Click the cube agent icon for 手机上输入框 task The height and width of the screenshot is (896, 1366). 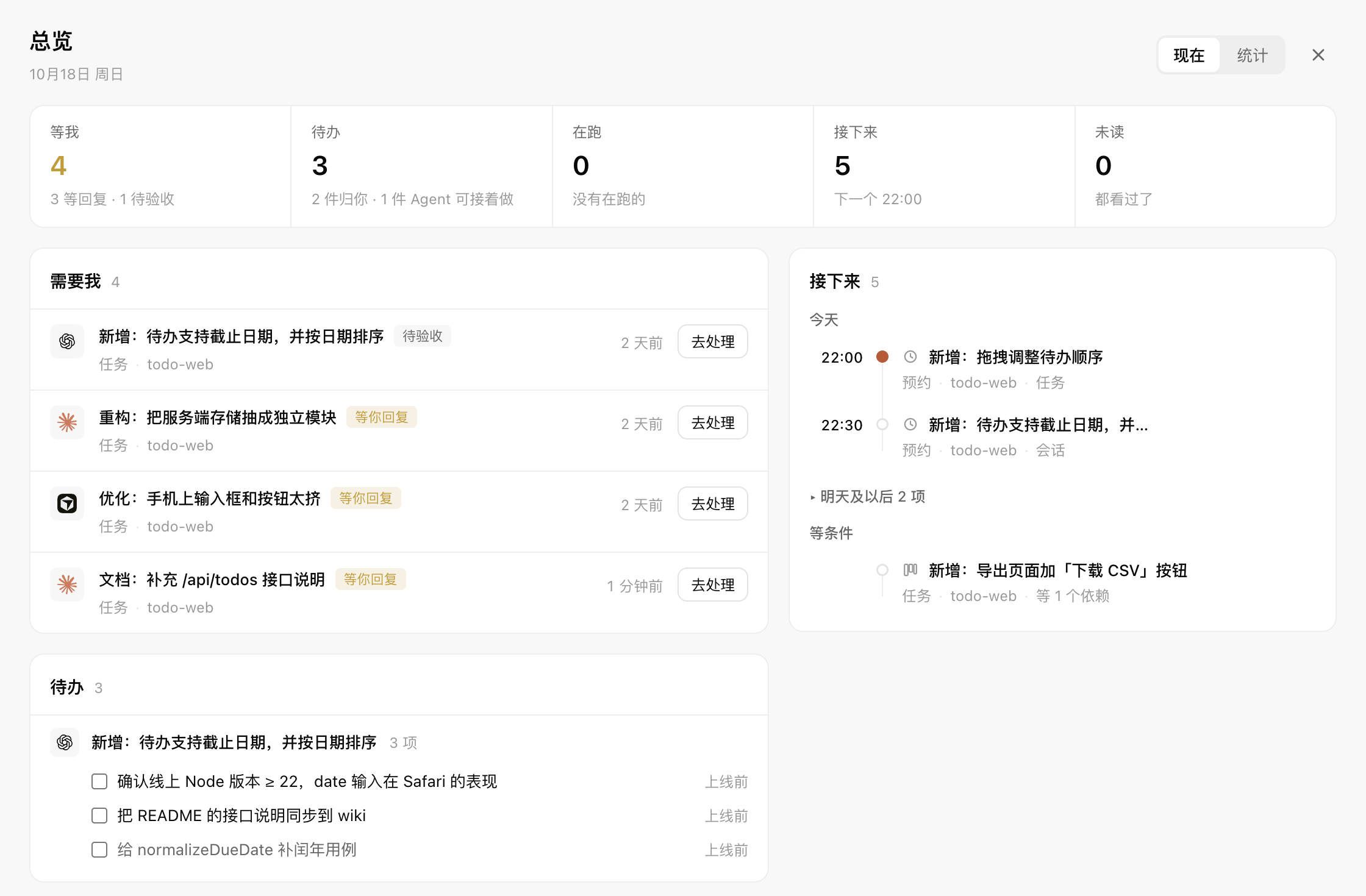click(x=67, y=503)
